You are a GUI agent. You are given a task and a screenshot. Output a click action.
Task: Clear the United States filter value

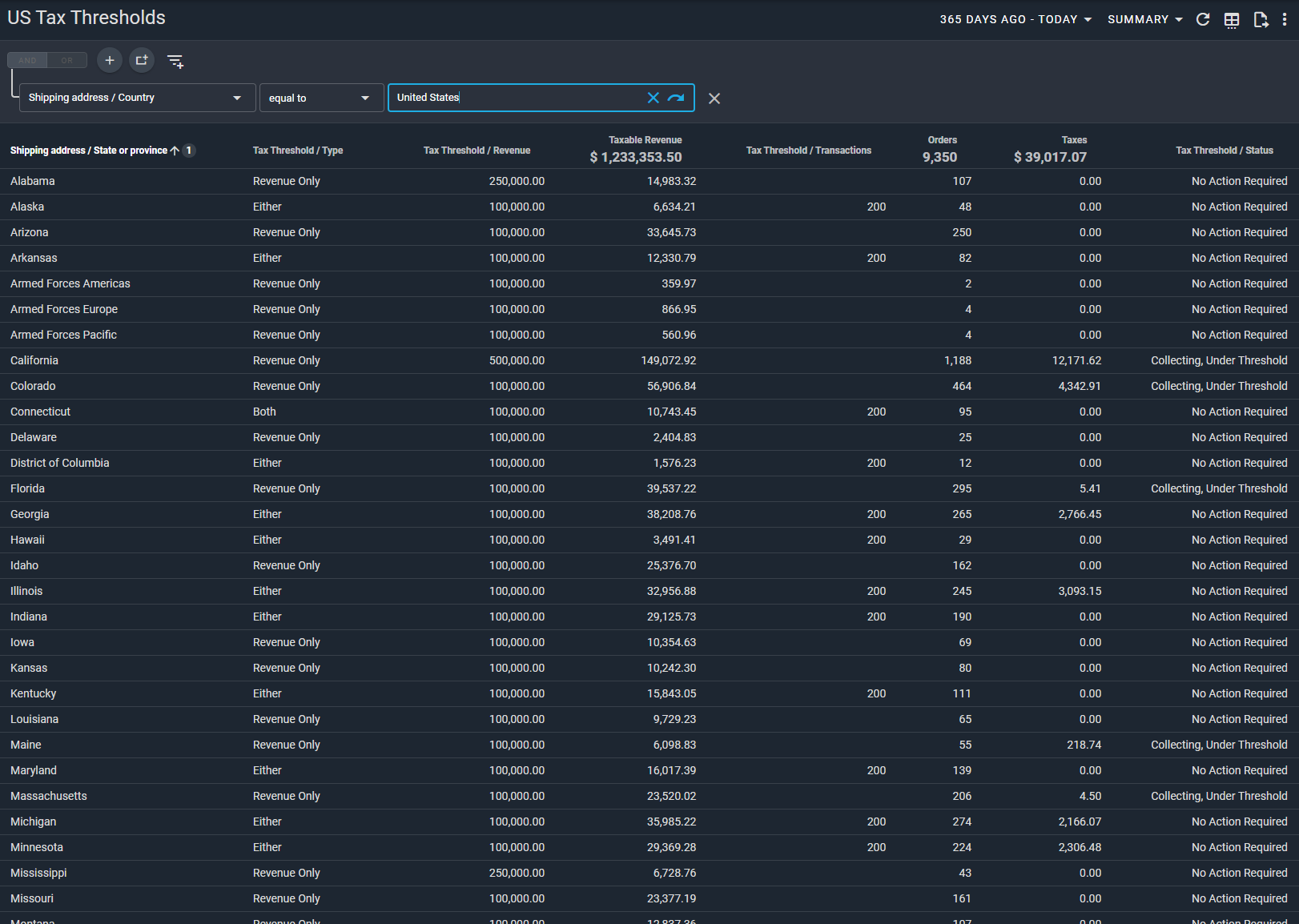pyautogui.click(x=654, y=98)
